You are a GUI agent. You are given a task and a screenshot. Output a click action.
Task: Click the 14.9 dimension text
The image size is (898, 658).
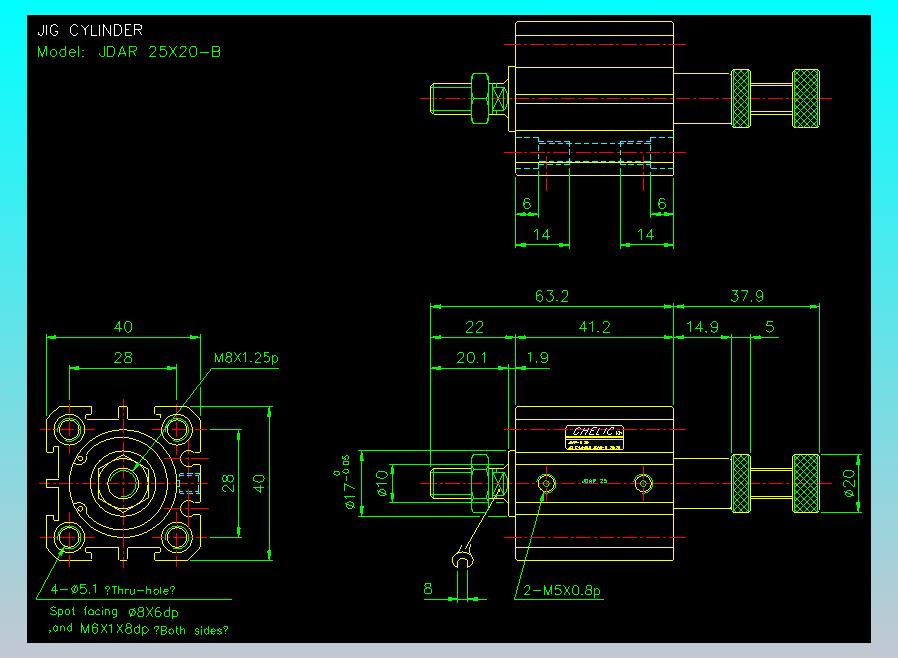[x=702, y=327]
